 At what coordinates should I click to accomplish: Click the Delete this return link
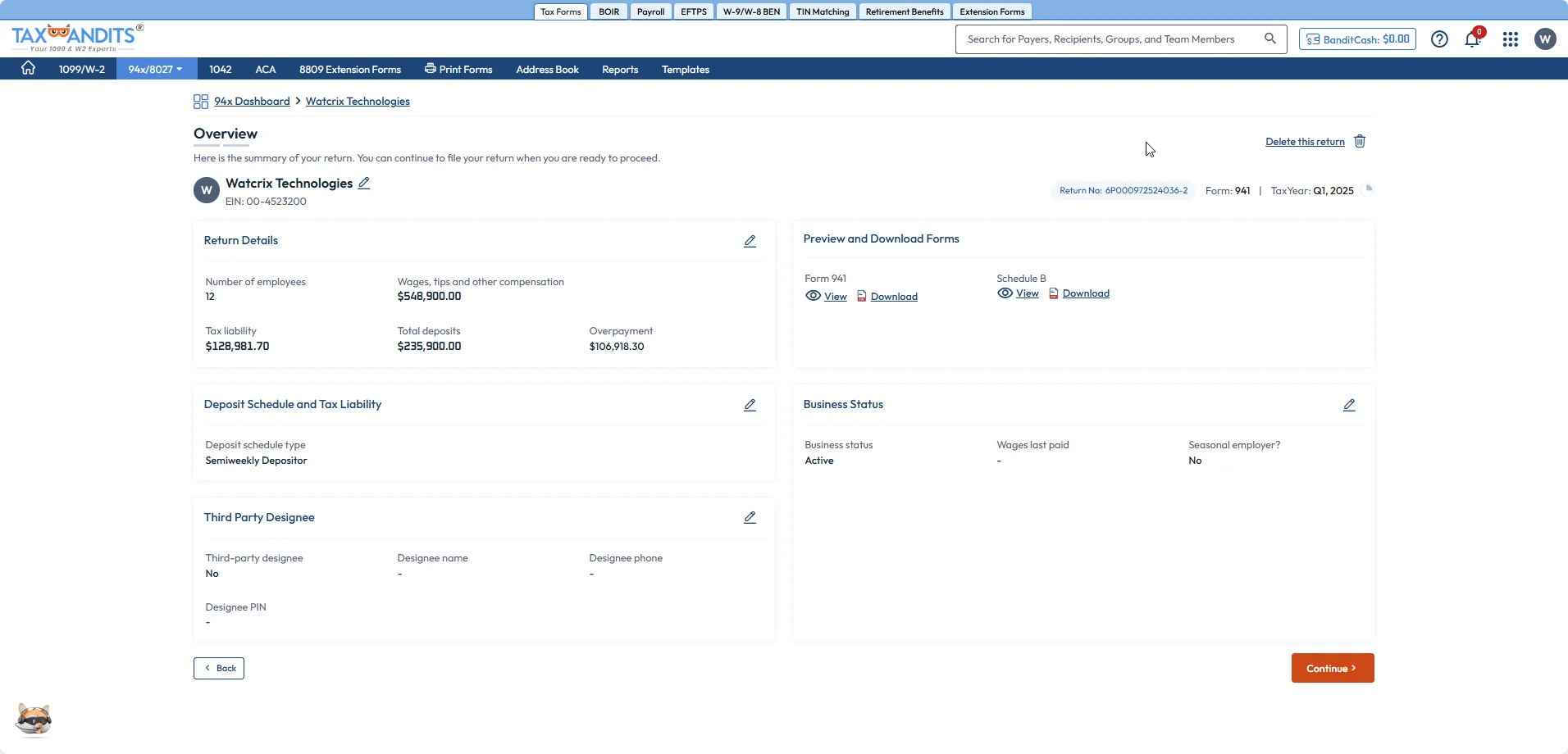pyautogui.click(x=1305, y=142)
